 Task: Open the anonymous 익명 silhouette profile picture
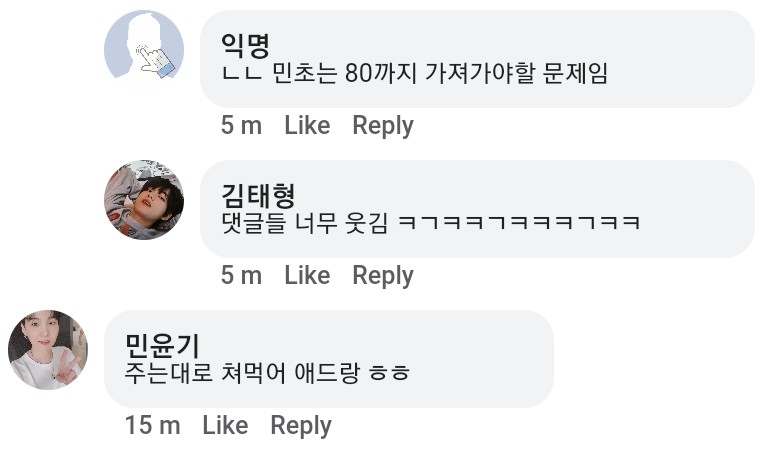point(144,50)
